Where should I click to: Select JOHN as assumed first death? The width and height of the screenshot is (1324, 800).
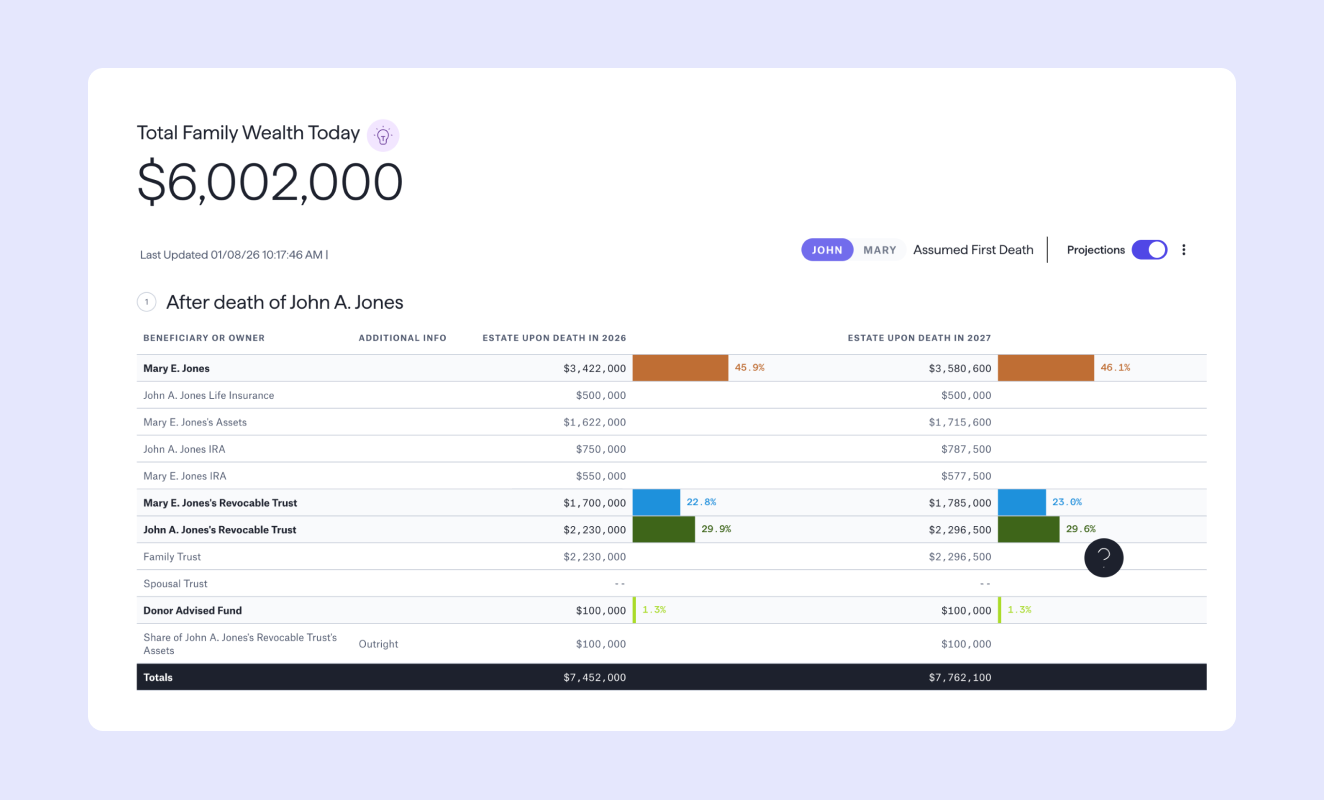pos(827,250)
